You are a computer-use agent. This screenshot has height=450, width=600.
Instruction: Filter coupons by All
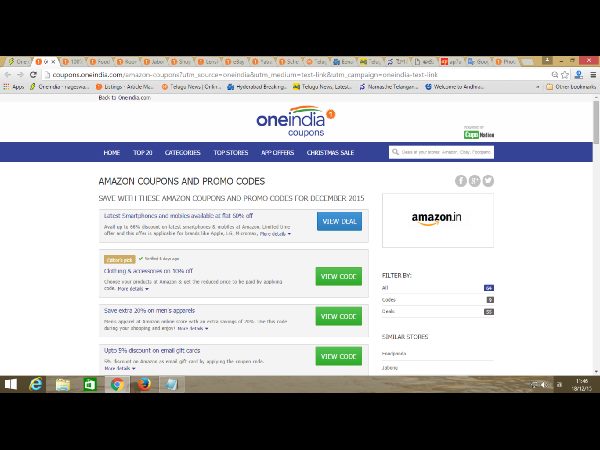point(386,287)
